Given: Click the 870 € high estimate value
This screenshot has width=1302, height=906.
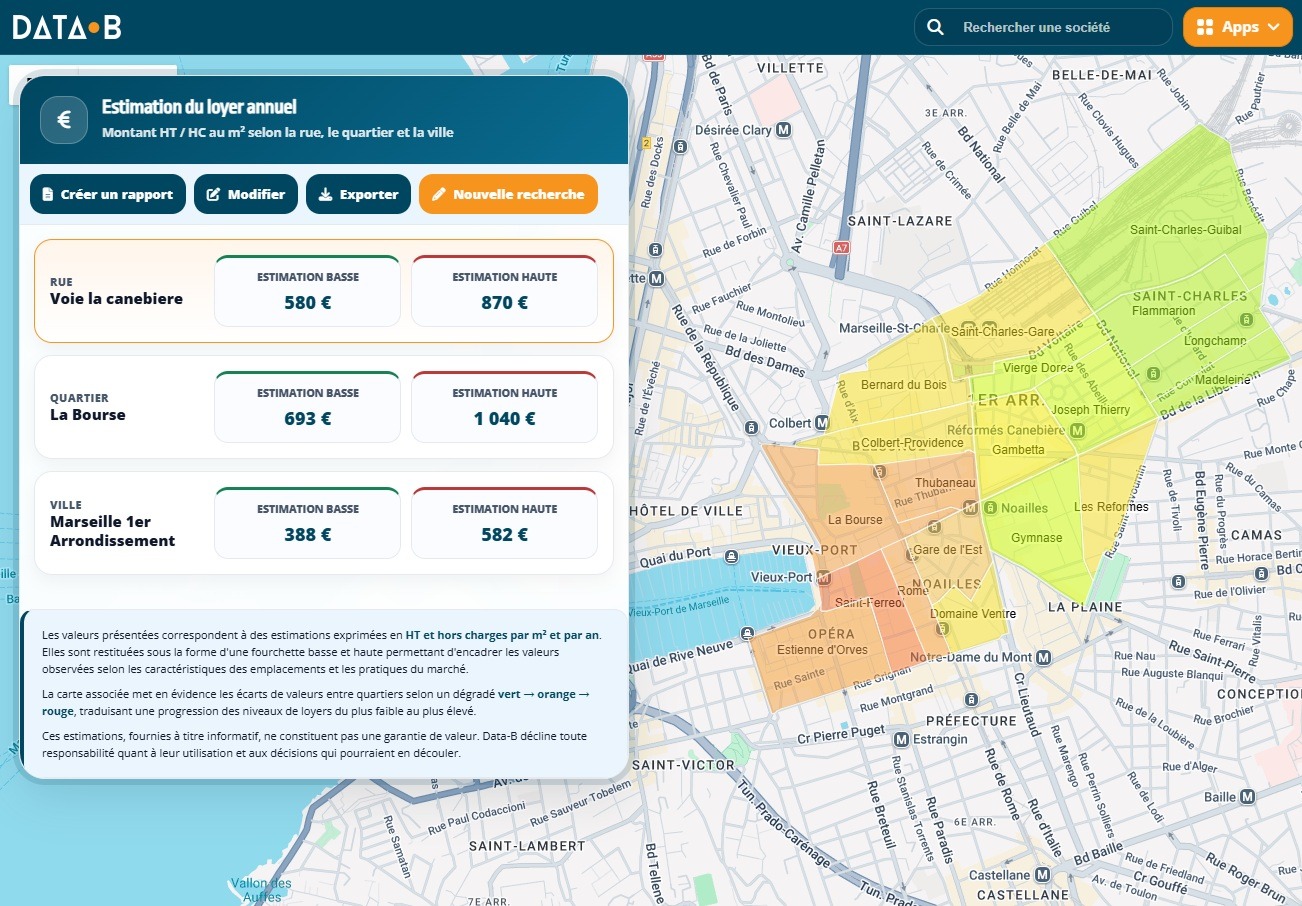Looking at the screenshot, I should (505, 302).
